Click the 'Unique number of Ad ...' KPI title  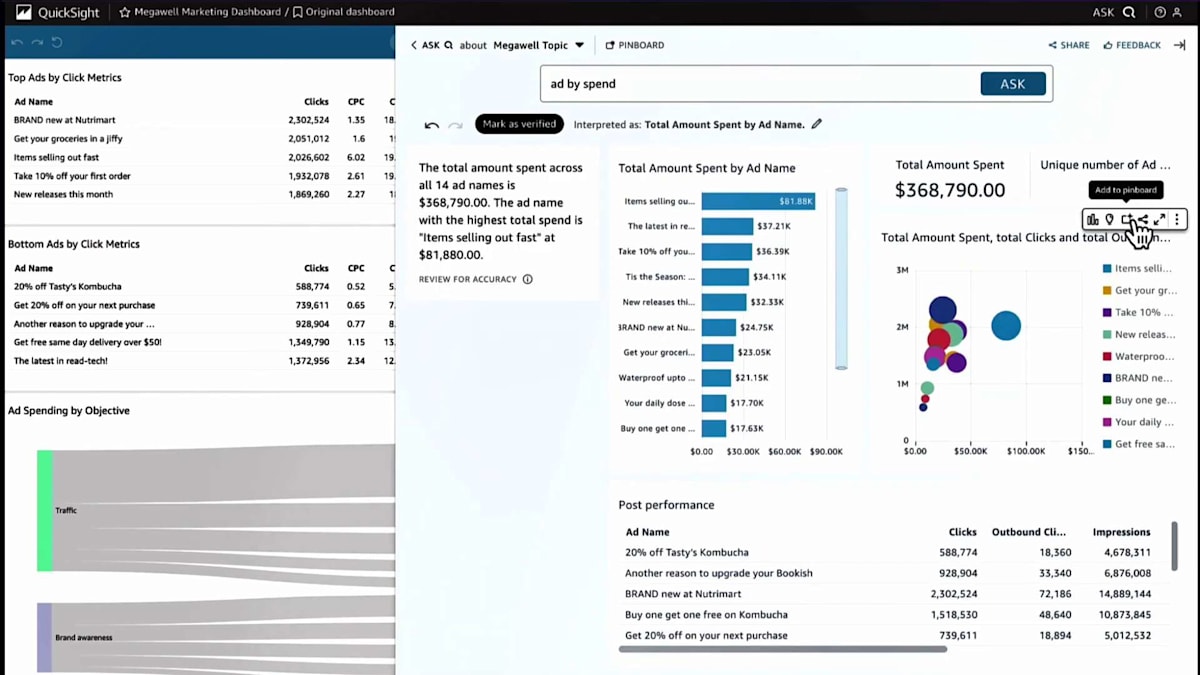(x=1105, y=165)
